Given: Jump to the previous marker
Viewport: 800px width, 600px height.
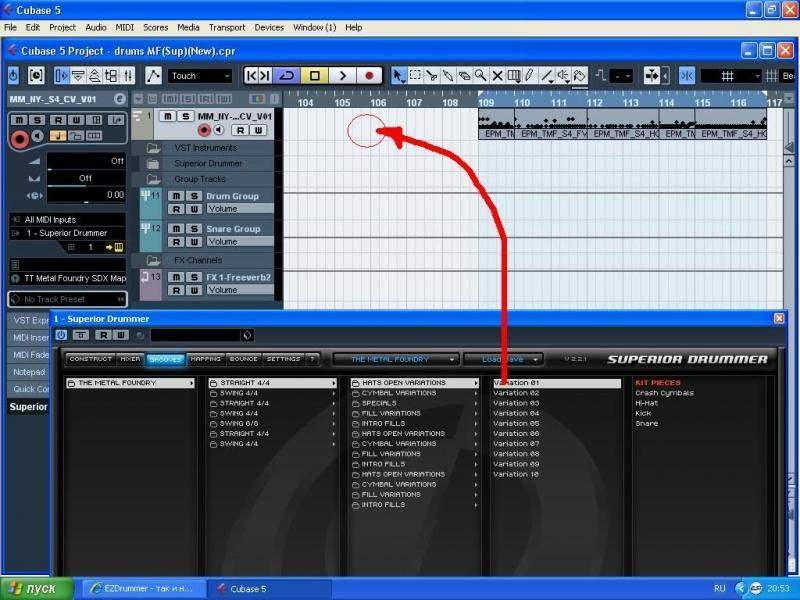Looking at the screenshot, I should [251, 76].
